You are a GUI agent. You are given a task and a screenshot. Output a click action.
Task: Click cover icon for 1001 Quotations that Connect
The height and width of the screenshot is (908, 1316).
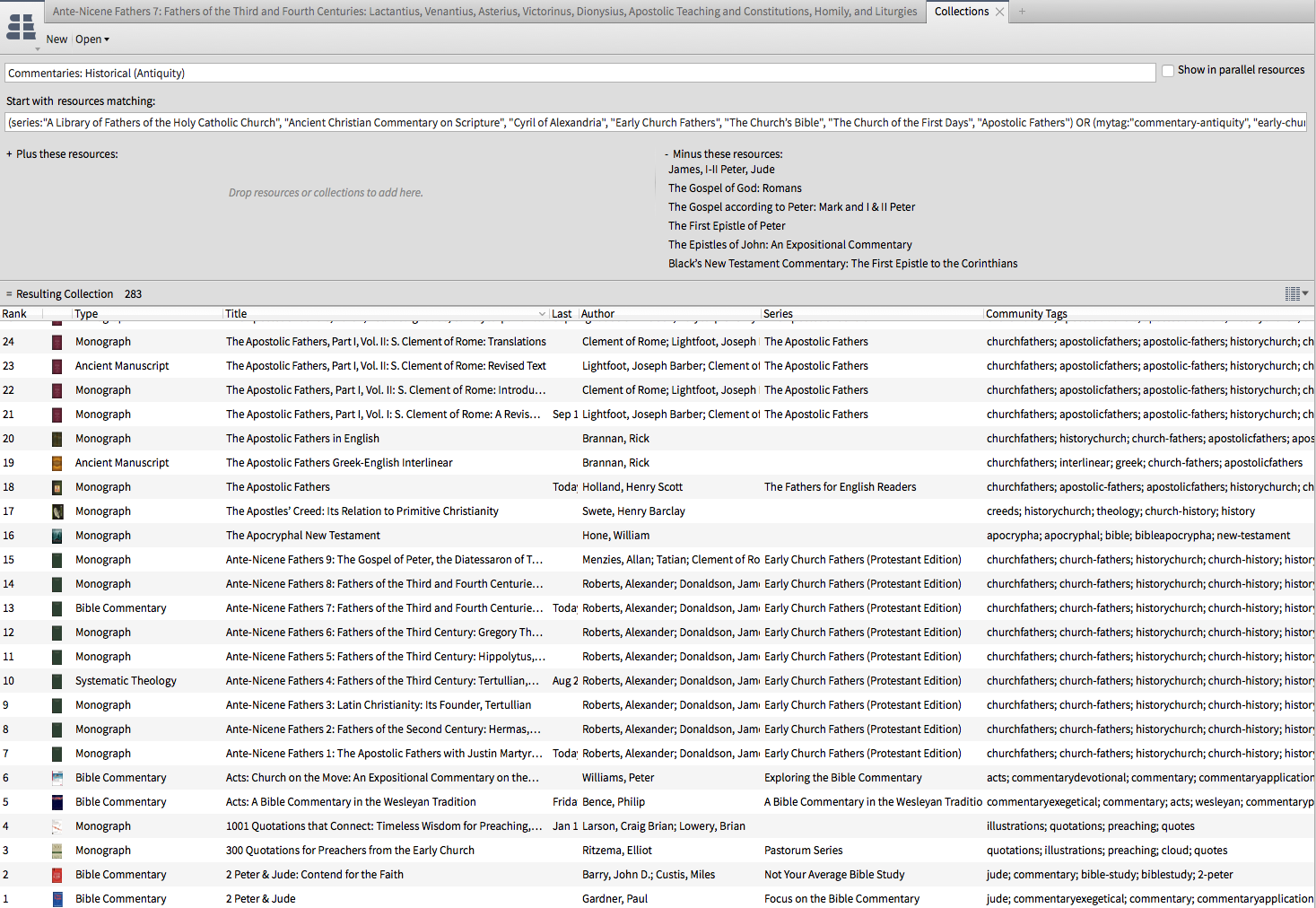(x=57, y=826)
